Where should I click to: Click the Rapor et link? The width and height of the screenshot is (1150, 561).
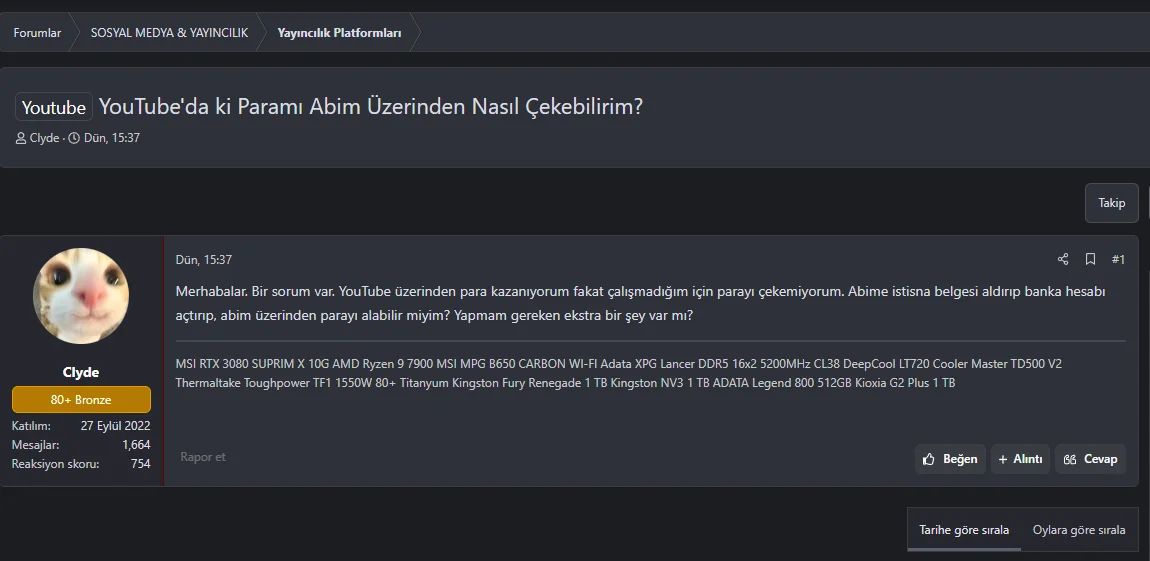tap(203, 457)
